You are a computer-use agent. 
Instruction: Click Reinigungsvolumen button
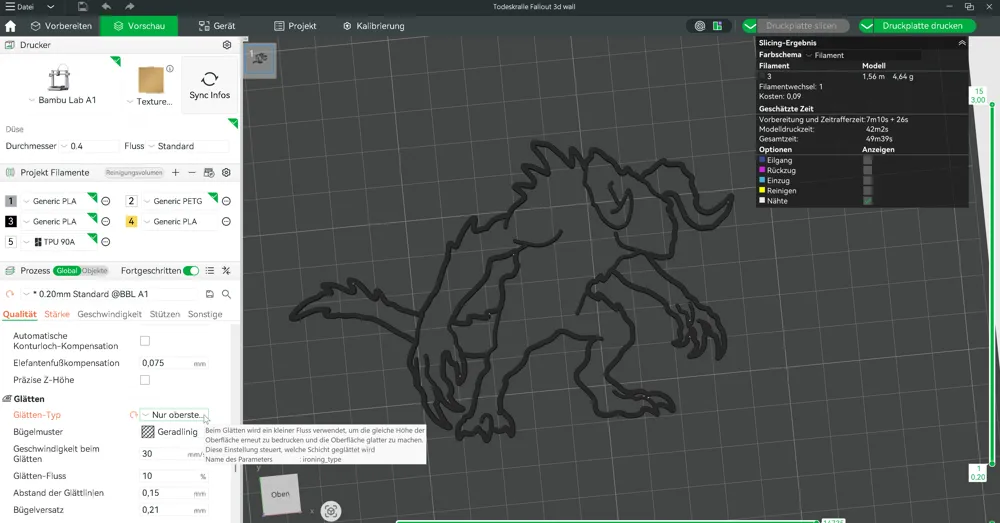pos(134,172)
